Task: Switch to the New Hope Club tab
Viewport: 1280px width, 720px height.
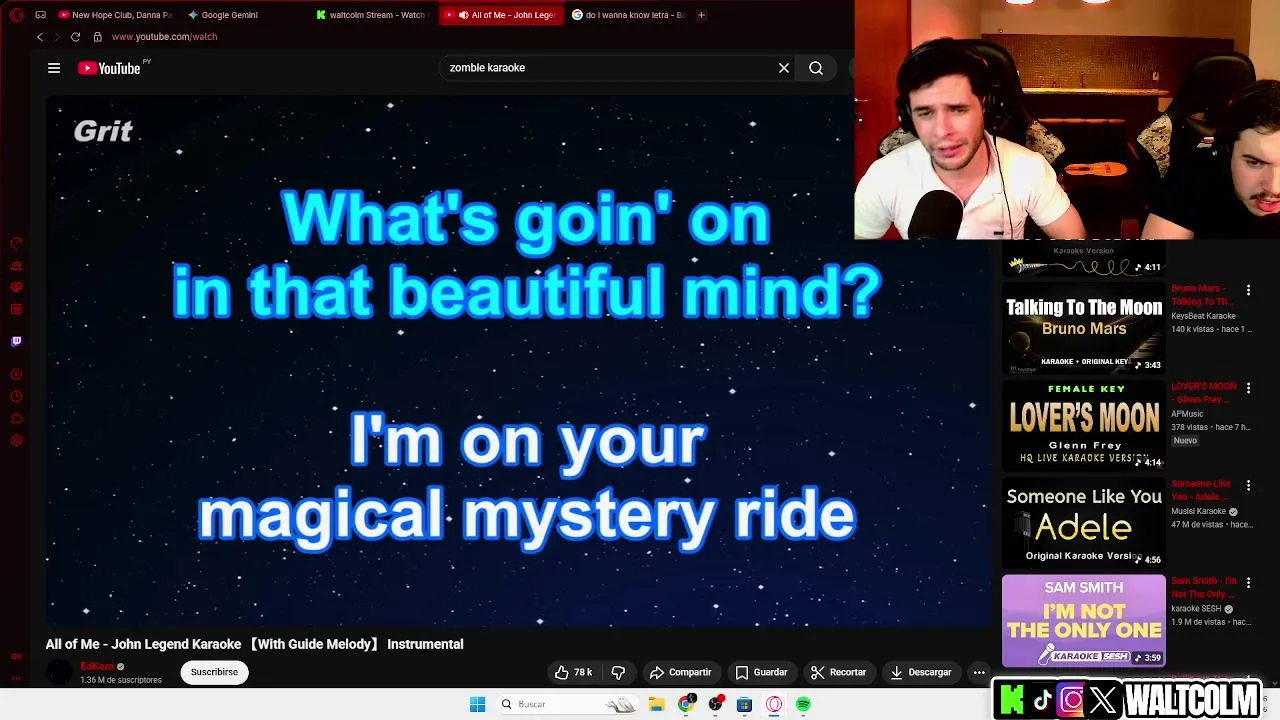Action: point(115,15)
